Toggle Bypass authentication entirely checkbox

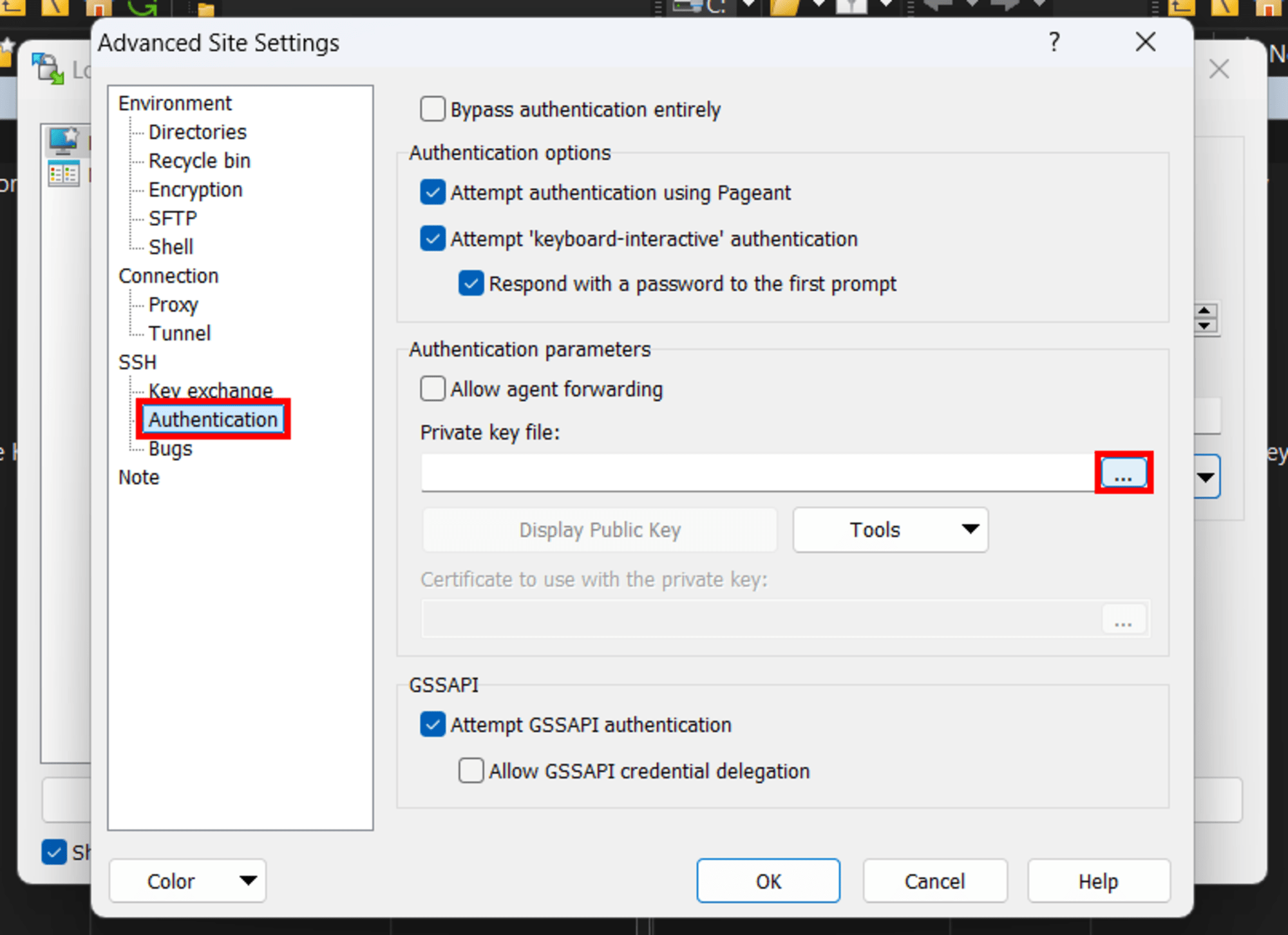pyautogui.click(x=430, y=109)
